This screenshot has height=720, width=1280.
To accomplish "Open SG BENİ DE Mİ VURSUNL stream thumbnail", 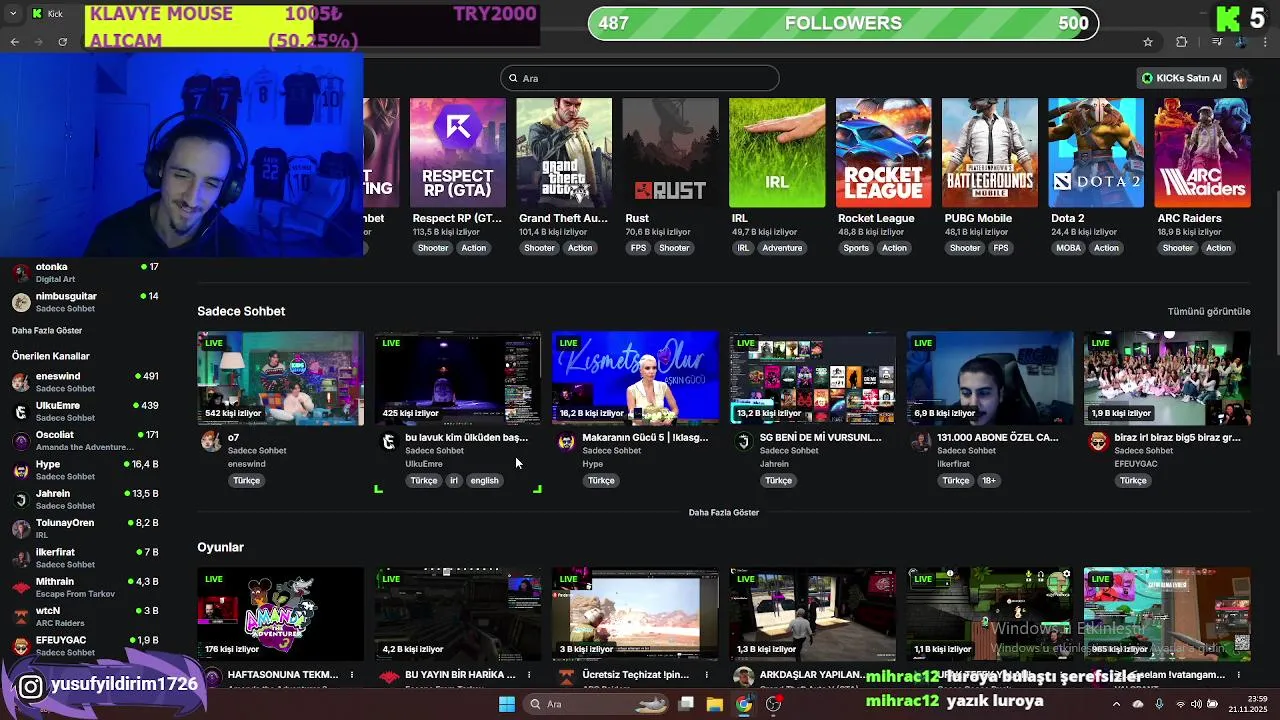I will coord(812,378).
